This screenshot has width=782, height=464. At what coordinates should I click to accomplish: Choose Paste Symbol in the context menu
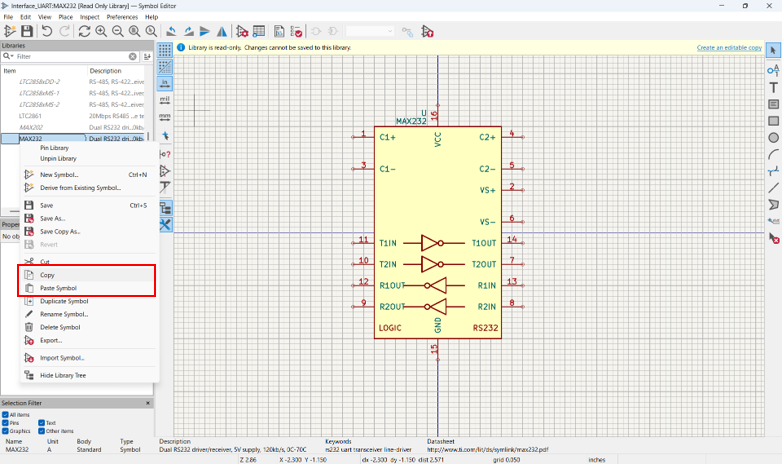(x=88, y=288)
